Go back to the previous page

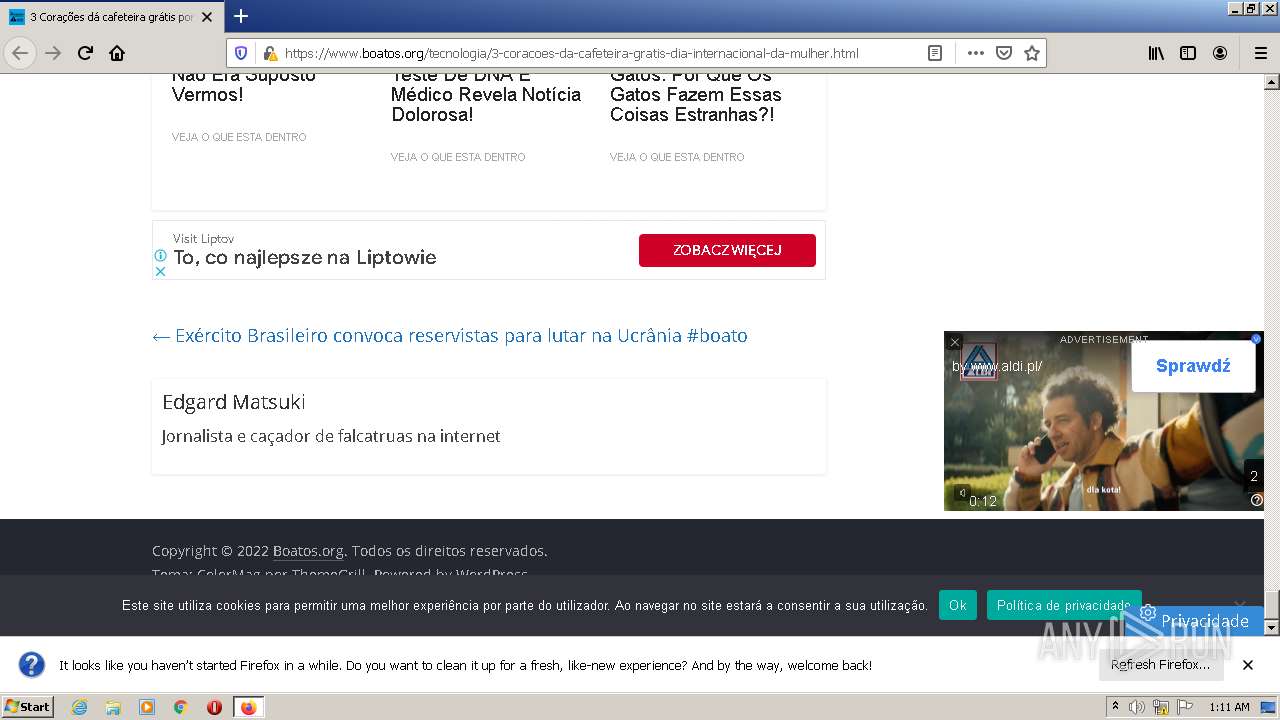[x=20, y=53]
